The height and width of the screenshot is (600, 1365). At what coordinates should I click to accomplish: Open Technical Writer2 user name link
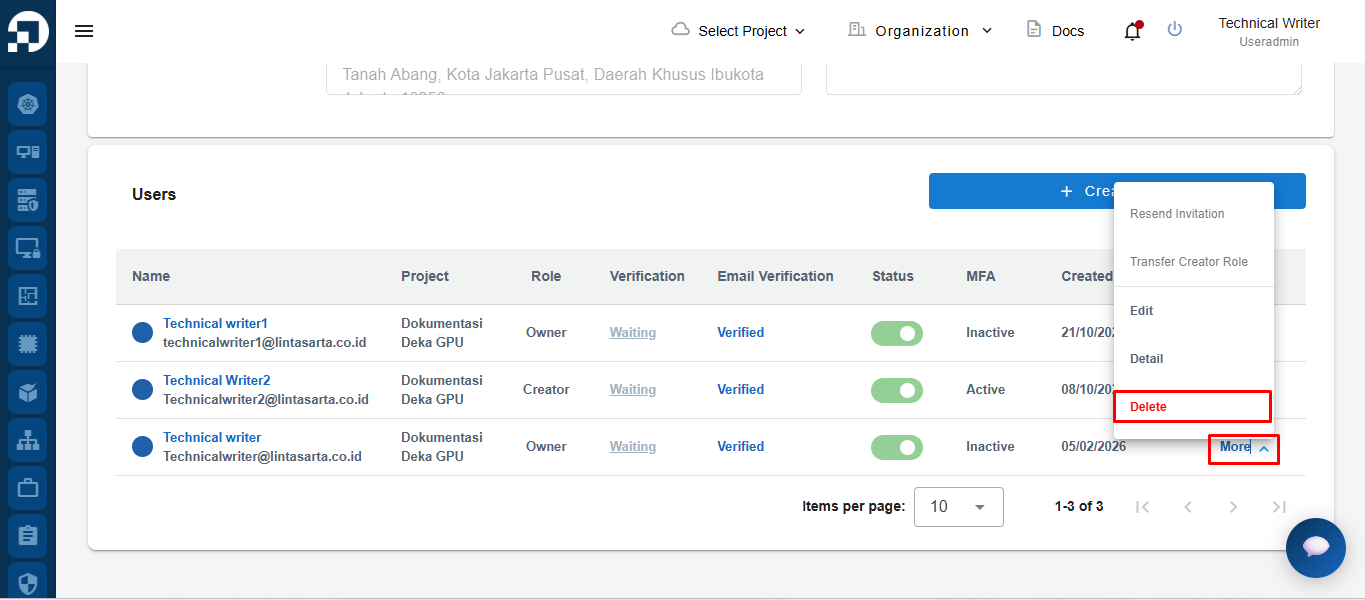coord(217,380)
